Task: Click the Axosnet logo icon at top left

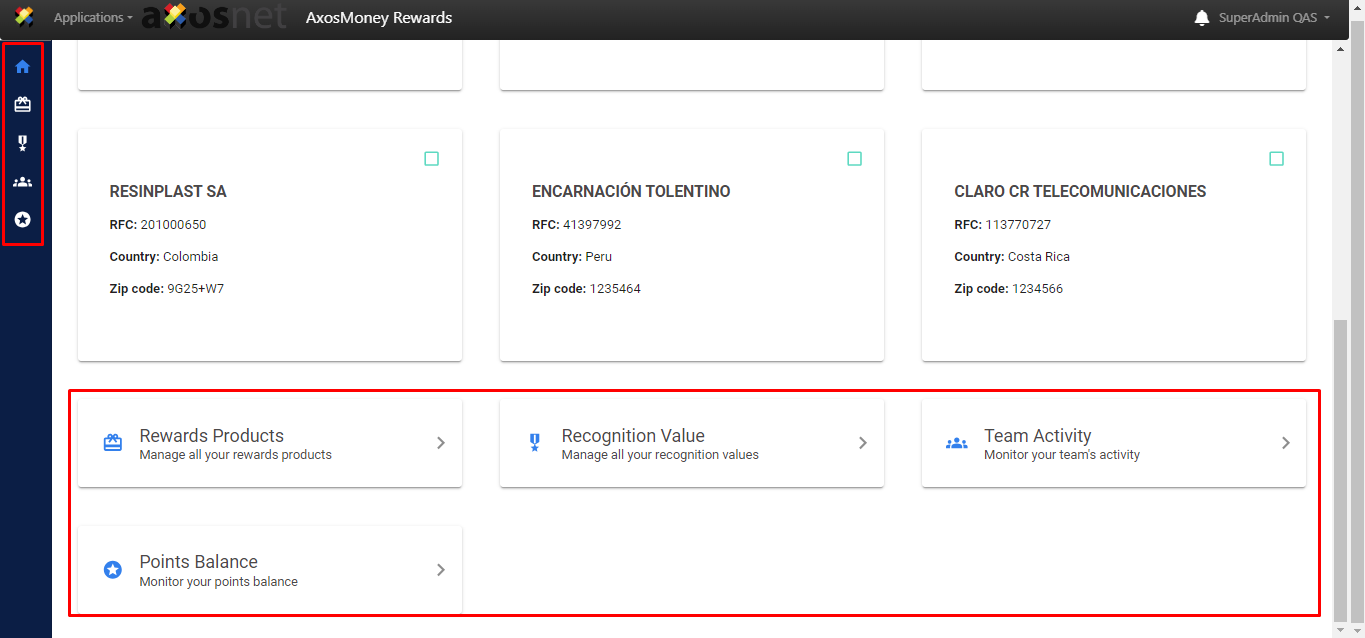Action: [24, 17]
